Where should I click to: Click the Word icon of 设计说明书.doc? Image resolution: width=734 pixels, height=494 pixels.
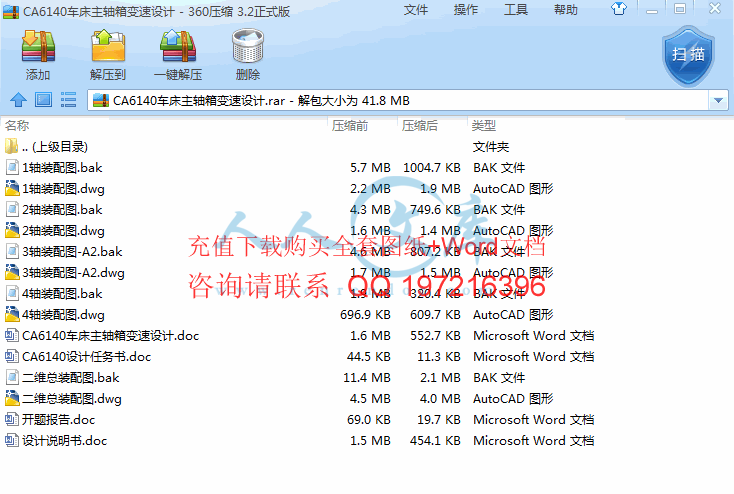coord(12,440)
